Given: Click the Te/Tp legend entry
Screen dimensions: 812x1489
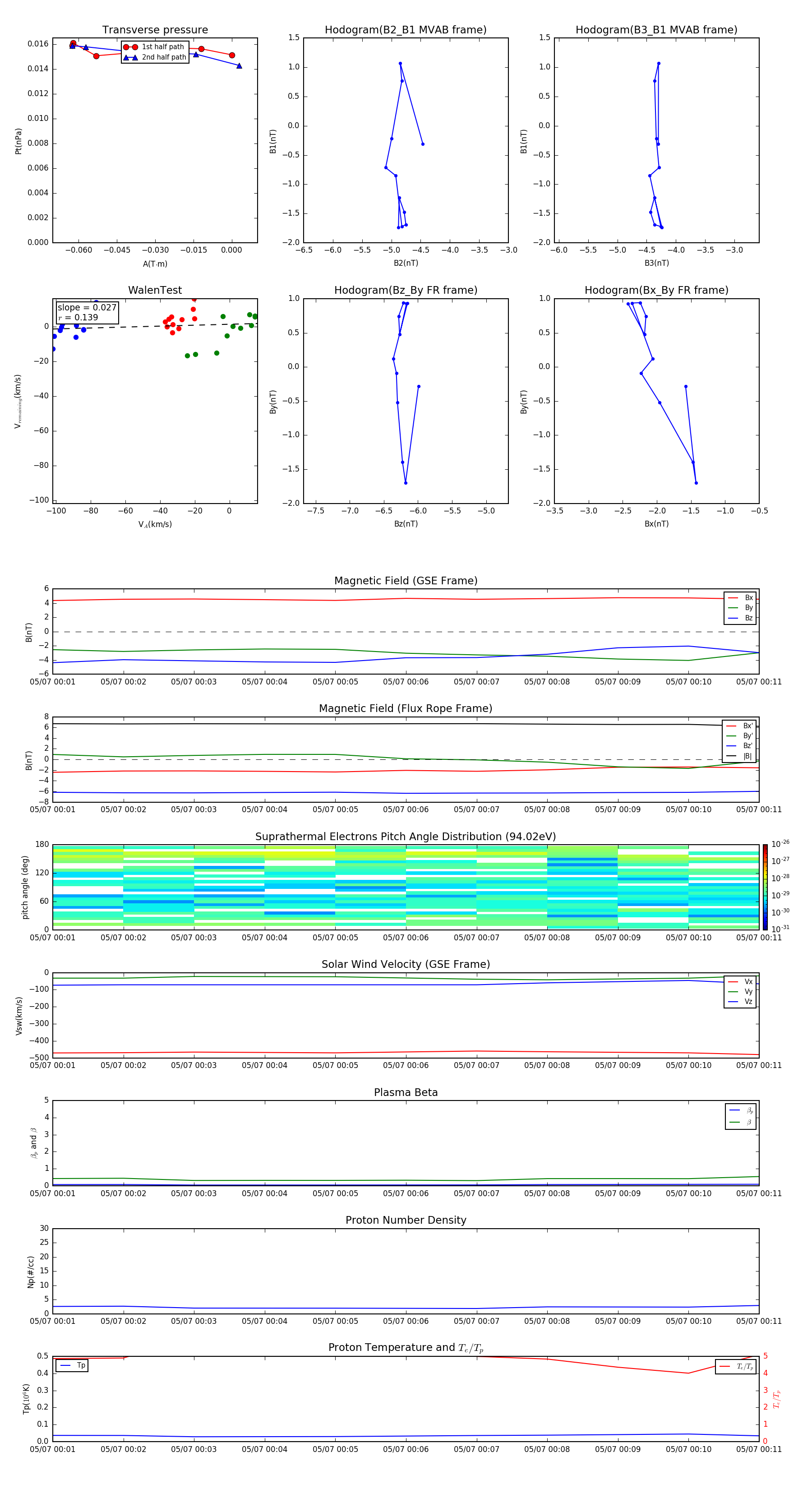Looking at the screenshot, I should point(736,1366).
